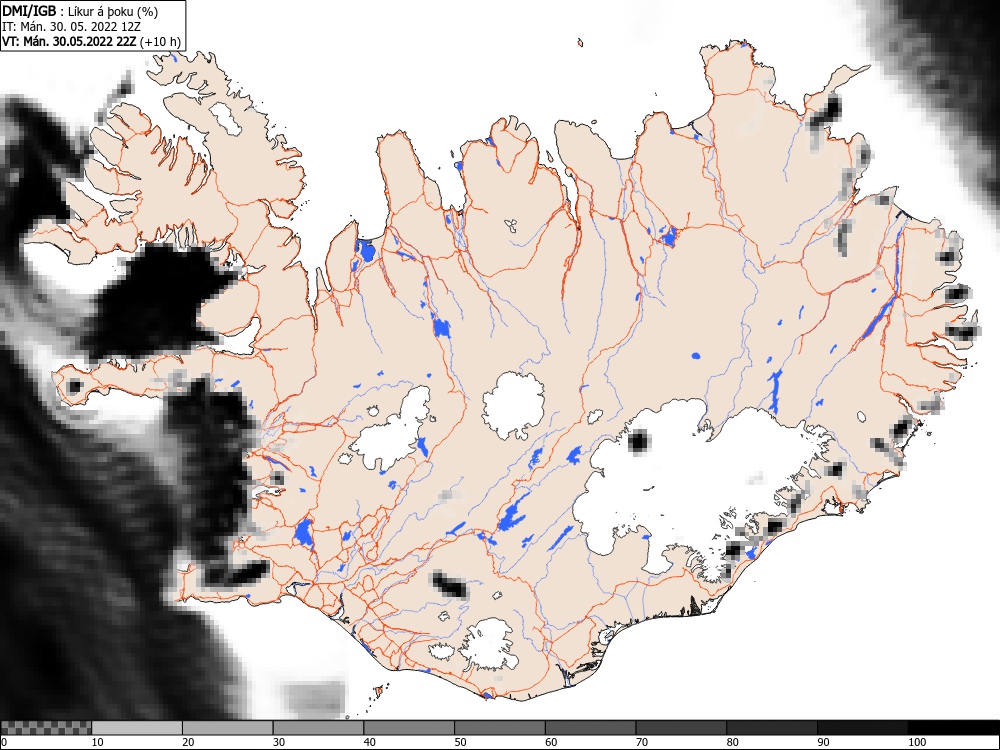
Task: Click the legend label '90'
Action: (823, 742)
